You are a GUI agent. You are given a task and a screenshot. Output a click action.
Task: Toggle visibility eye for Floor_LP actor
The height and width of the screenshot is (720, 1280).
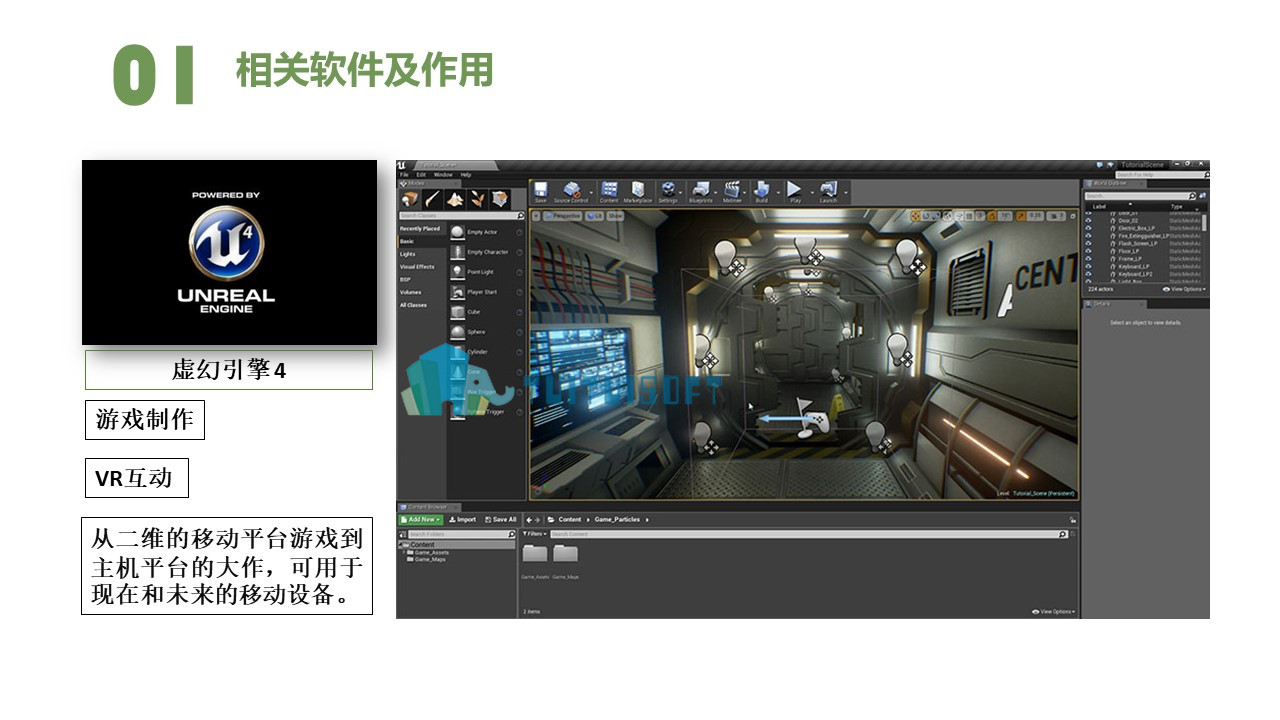(x=1089, y=251)
